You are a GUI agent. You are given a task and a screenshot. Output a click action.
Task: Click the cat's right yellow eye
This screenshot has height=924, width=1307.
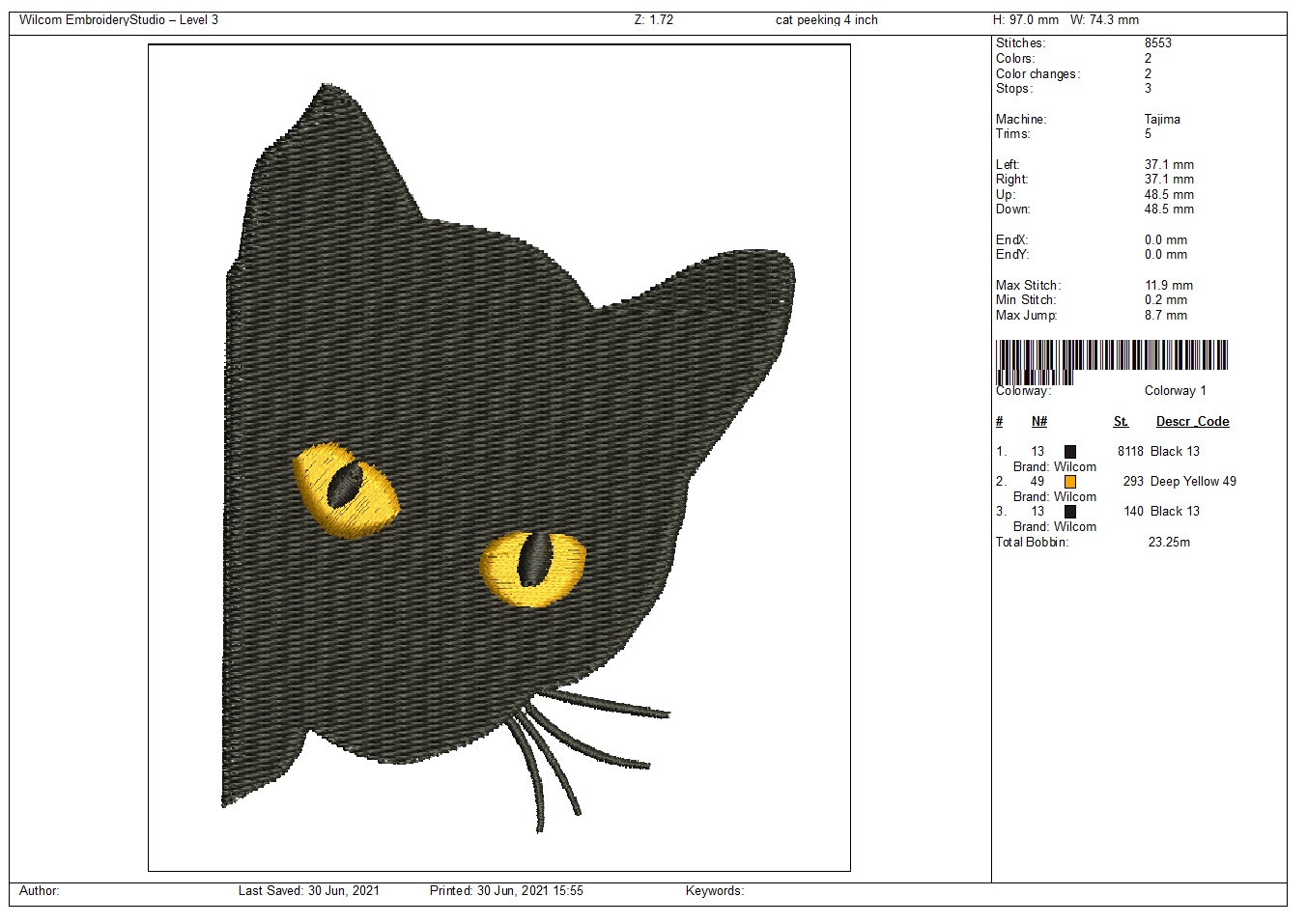click(x=532, y=568)
